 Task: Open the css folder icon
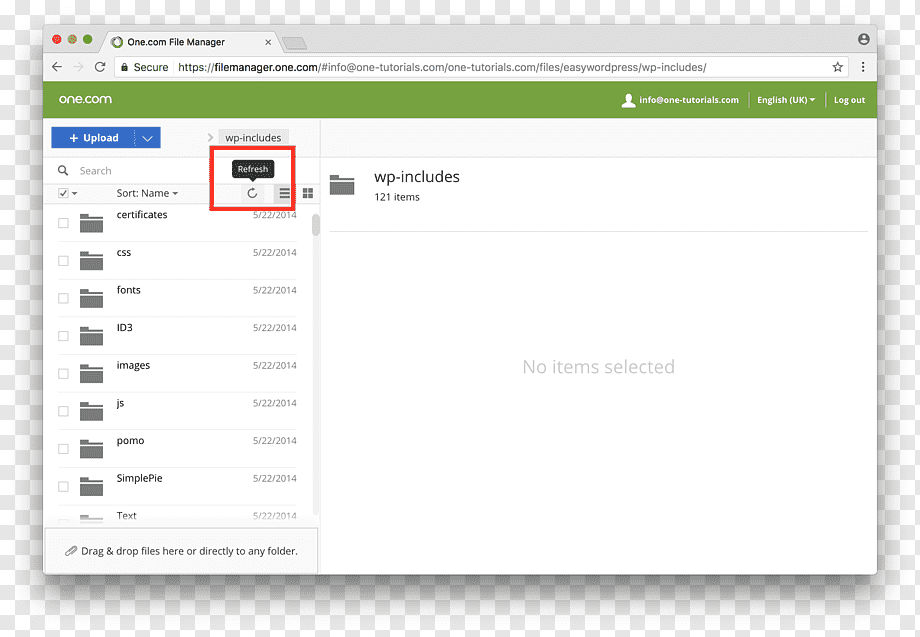click(92, 260)
